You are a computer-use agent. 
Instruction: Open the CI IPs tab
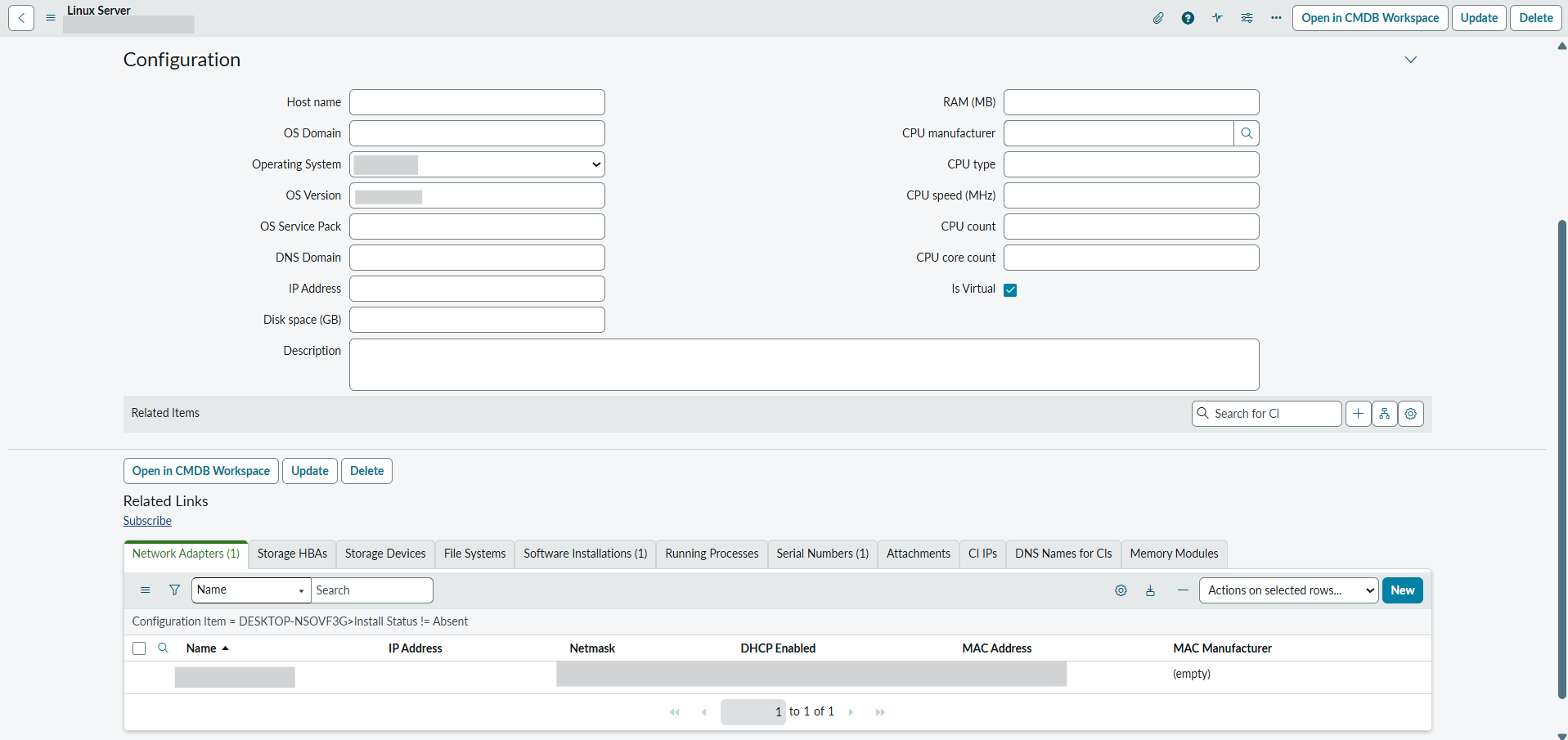(x=983, y=554)
